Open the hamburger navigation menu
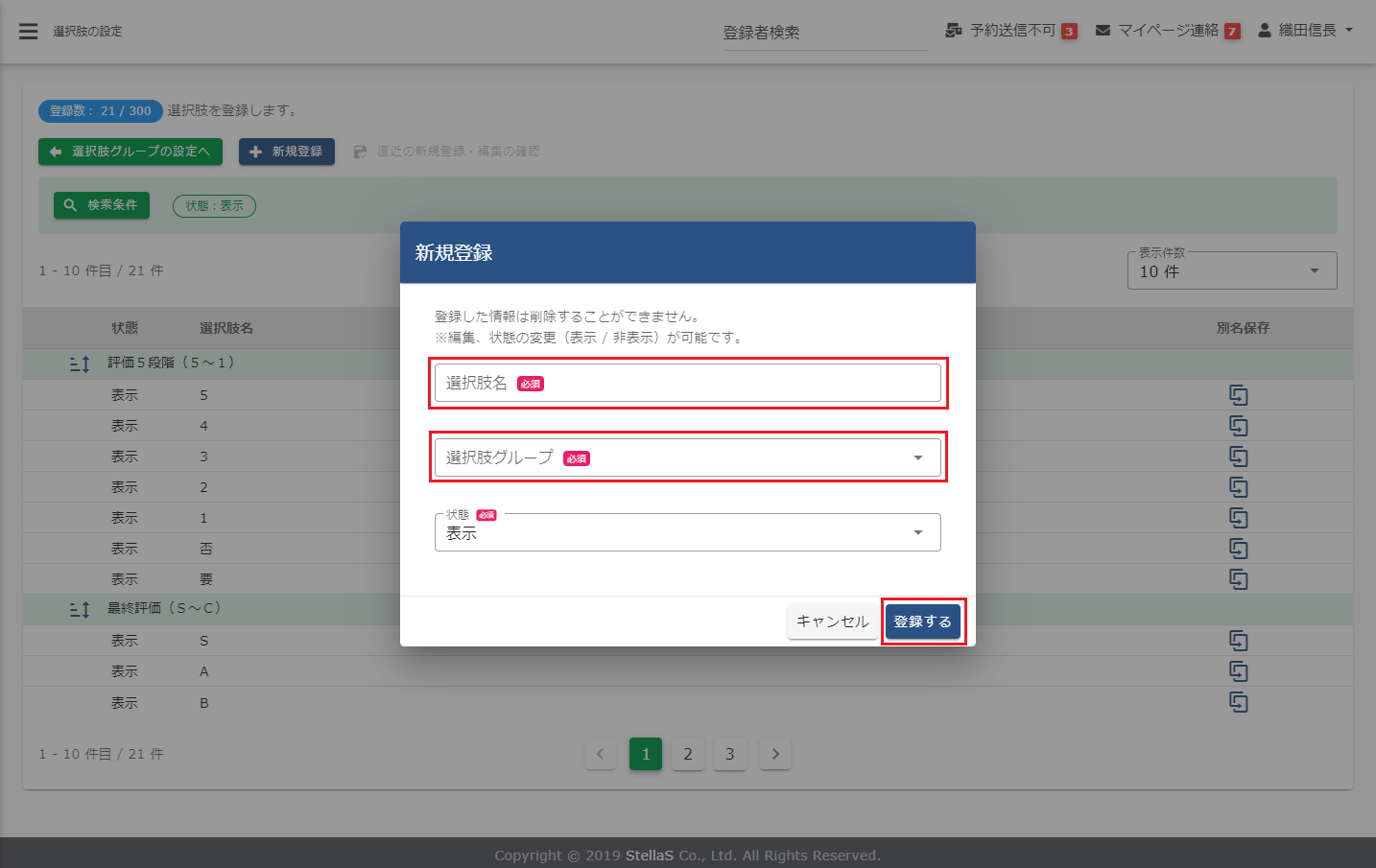1376x868 pixels. pos(29,32)
